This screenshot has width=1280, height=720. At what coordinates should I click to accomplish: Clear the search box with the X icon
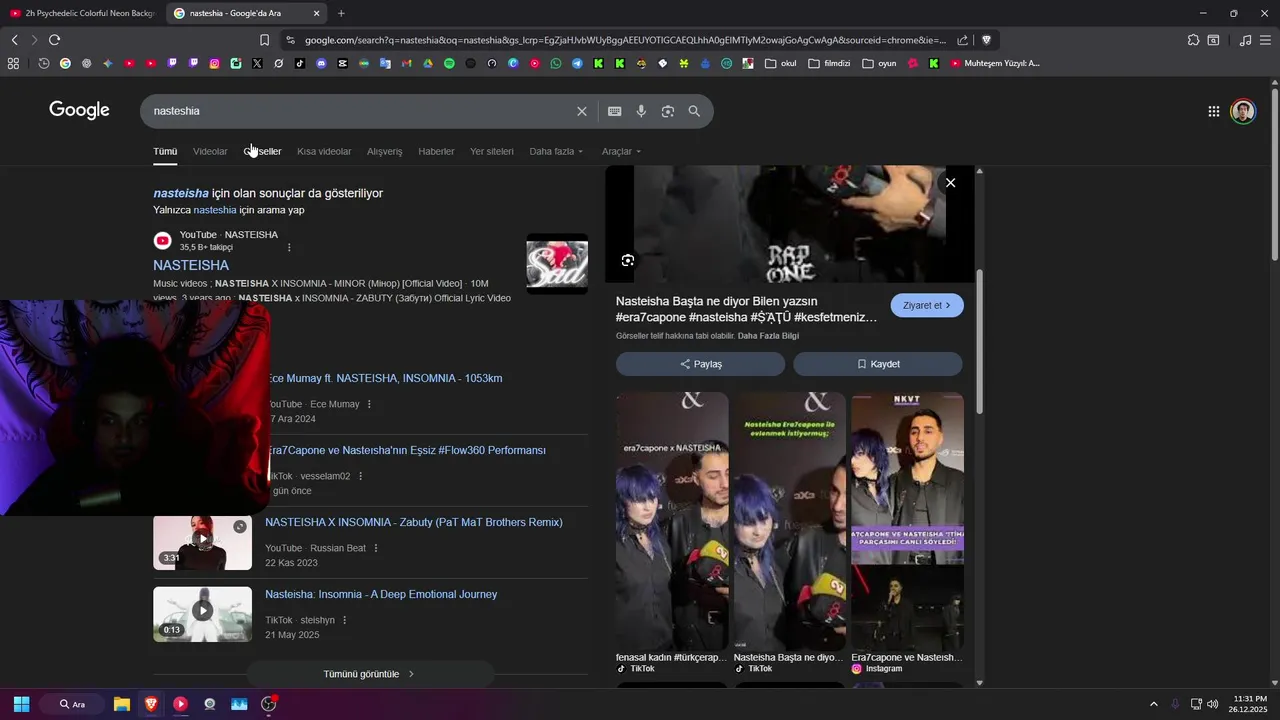coord(581,111)
